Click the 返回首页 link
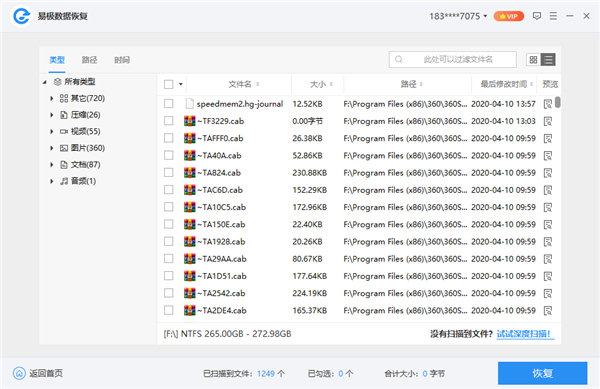This screenshot has height=389, width=600. (46, 373)
